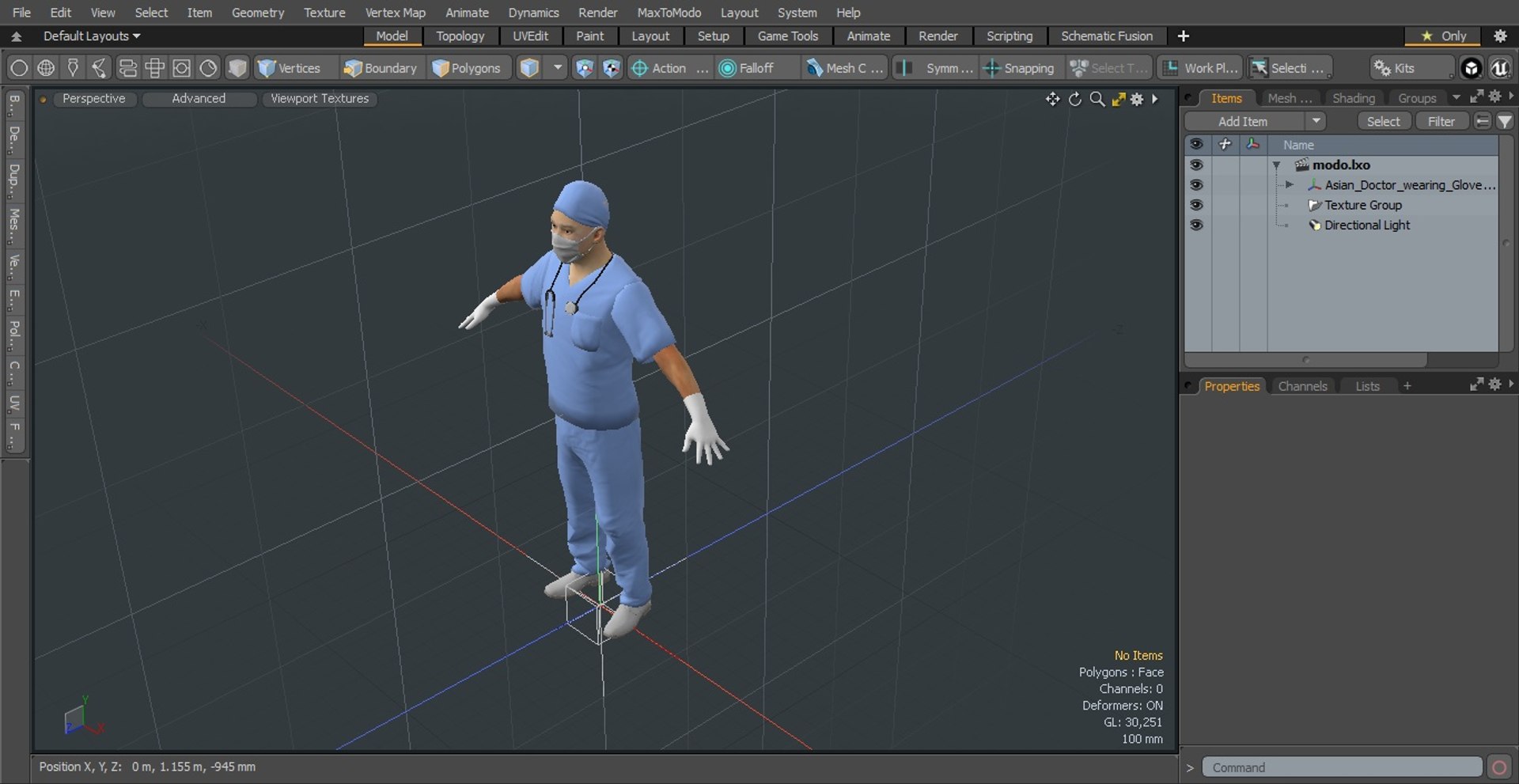Click the record button beside Command field

pos(1499,767)
